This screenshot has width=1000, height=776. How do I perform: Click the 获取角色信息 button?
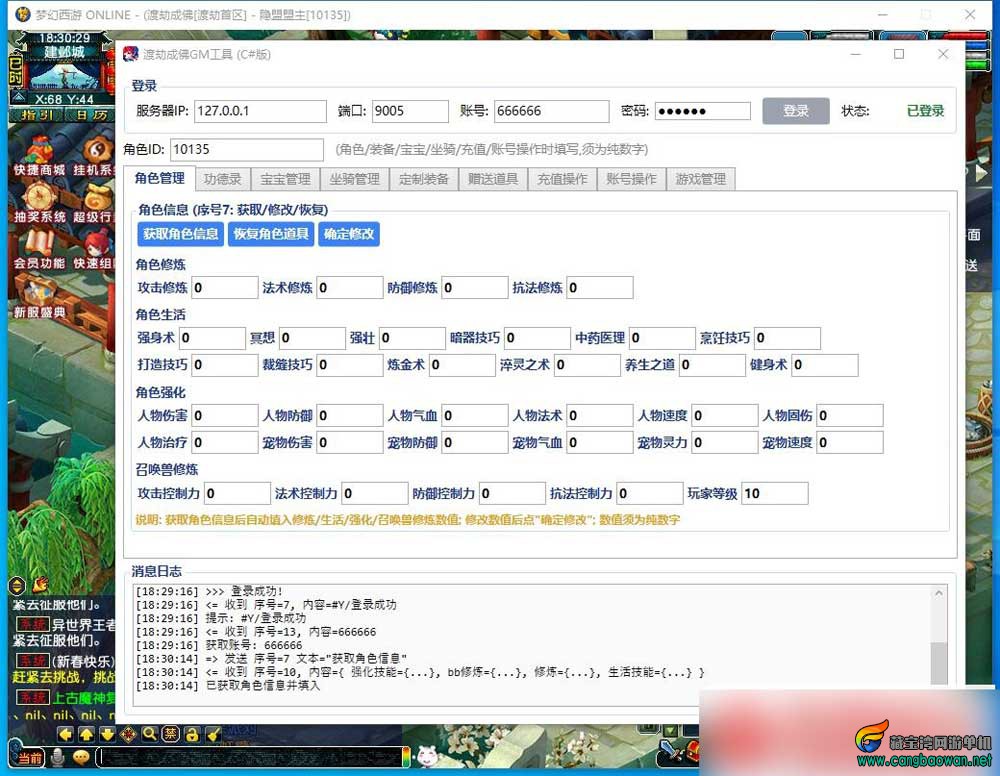click(x=180, y=234)
